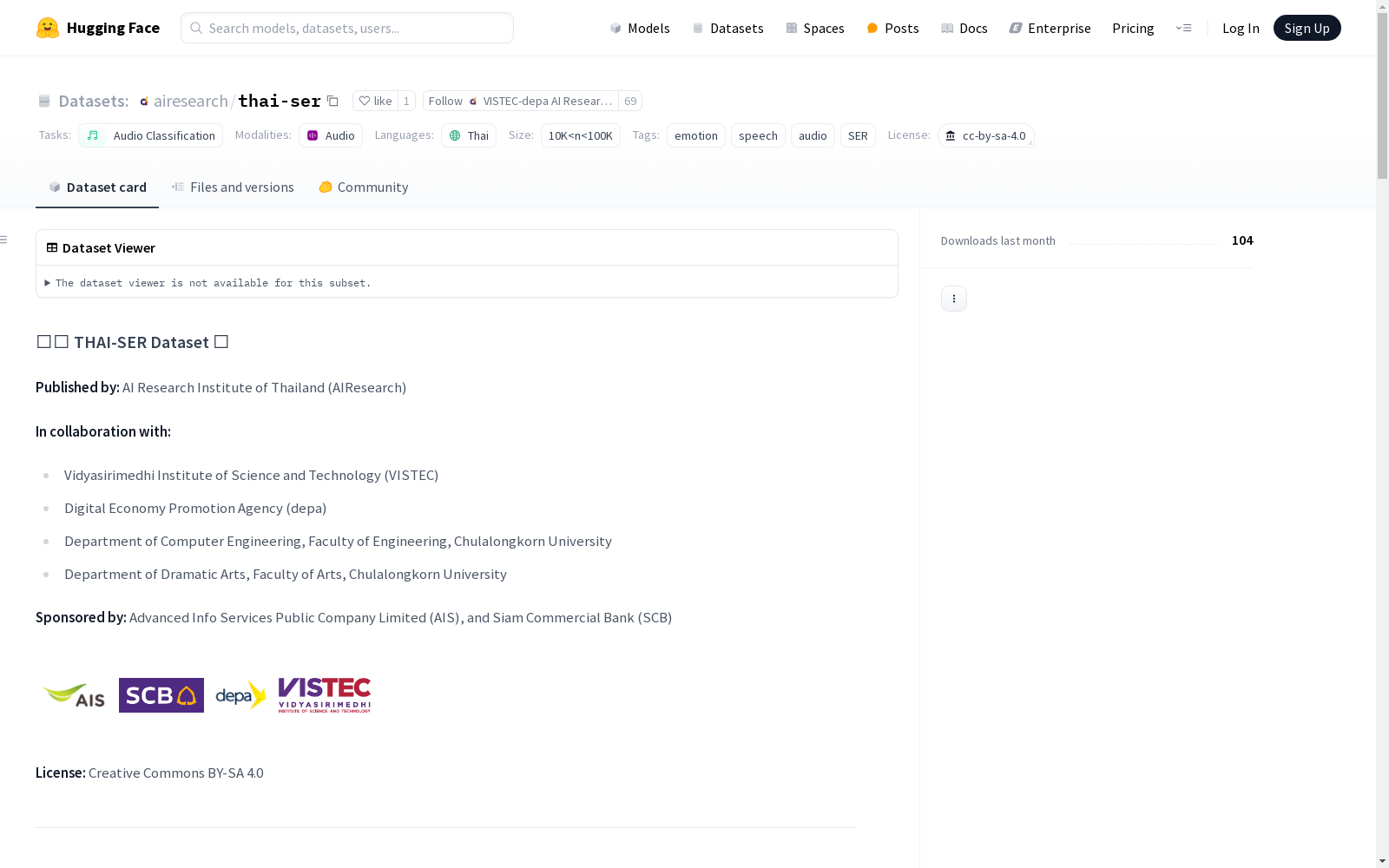The height and width of the screenshot is (868, 1389).
Task: Open the Models menu item
Action: (x=640, y=28)
